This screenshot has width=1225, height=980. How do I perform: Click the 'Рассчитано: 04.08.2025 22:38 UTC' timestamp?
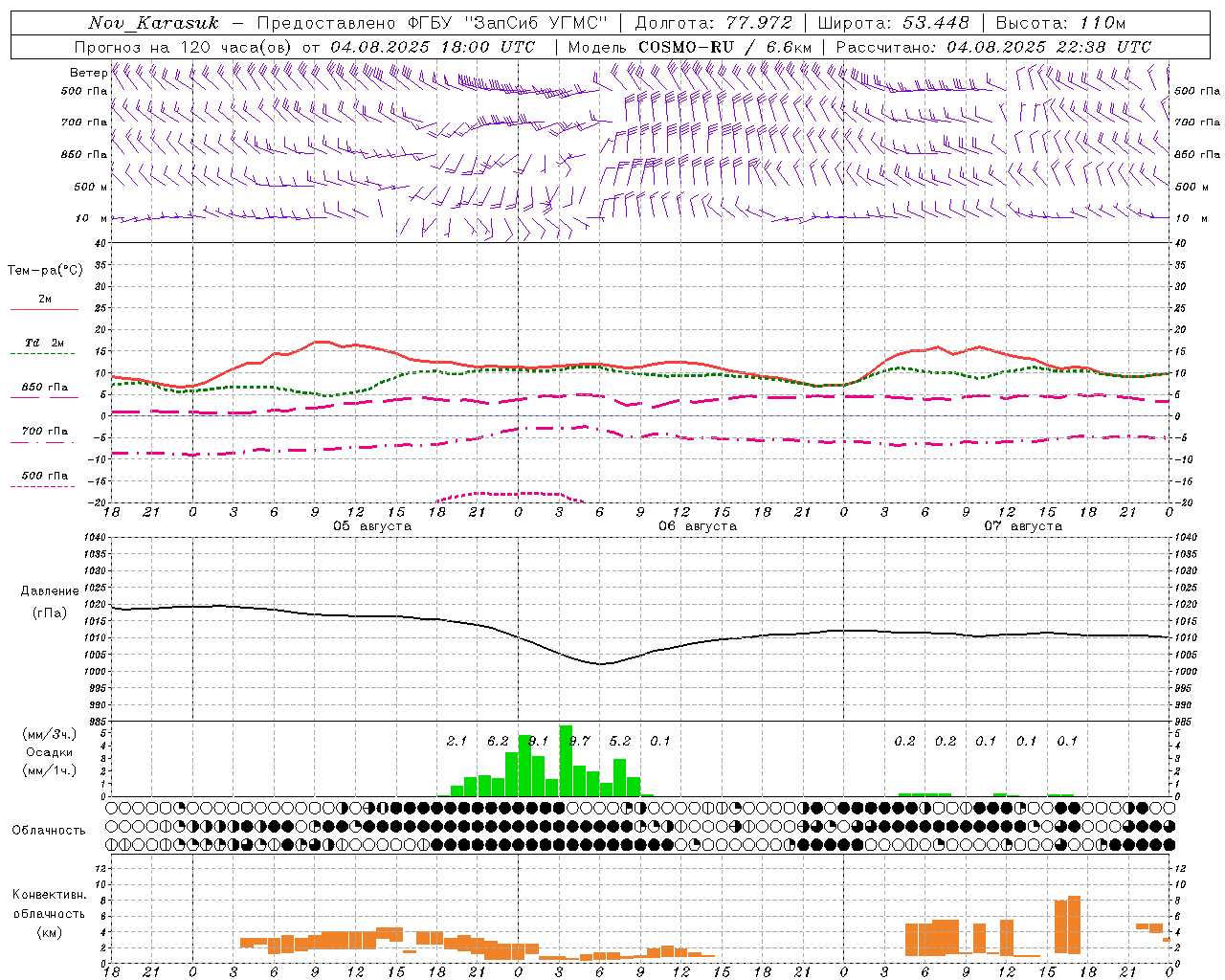pos(993,47)
